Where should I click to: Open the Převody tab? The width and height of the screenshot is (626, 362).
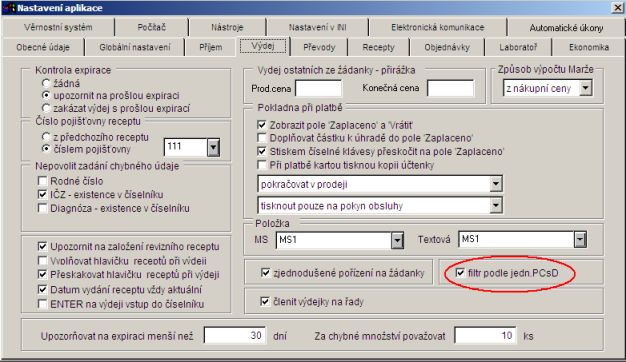coord(319,47)
